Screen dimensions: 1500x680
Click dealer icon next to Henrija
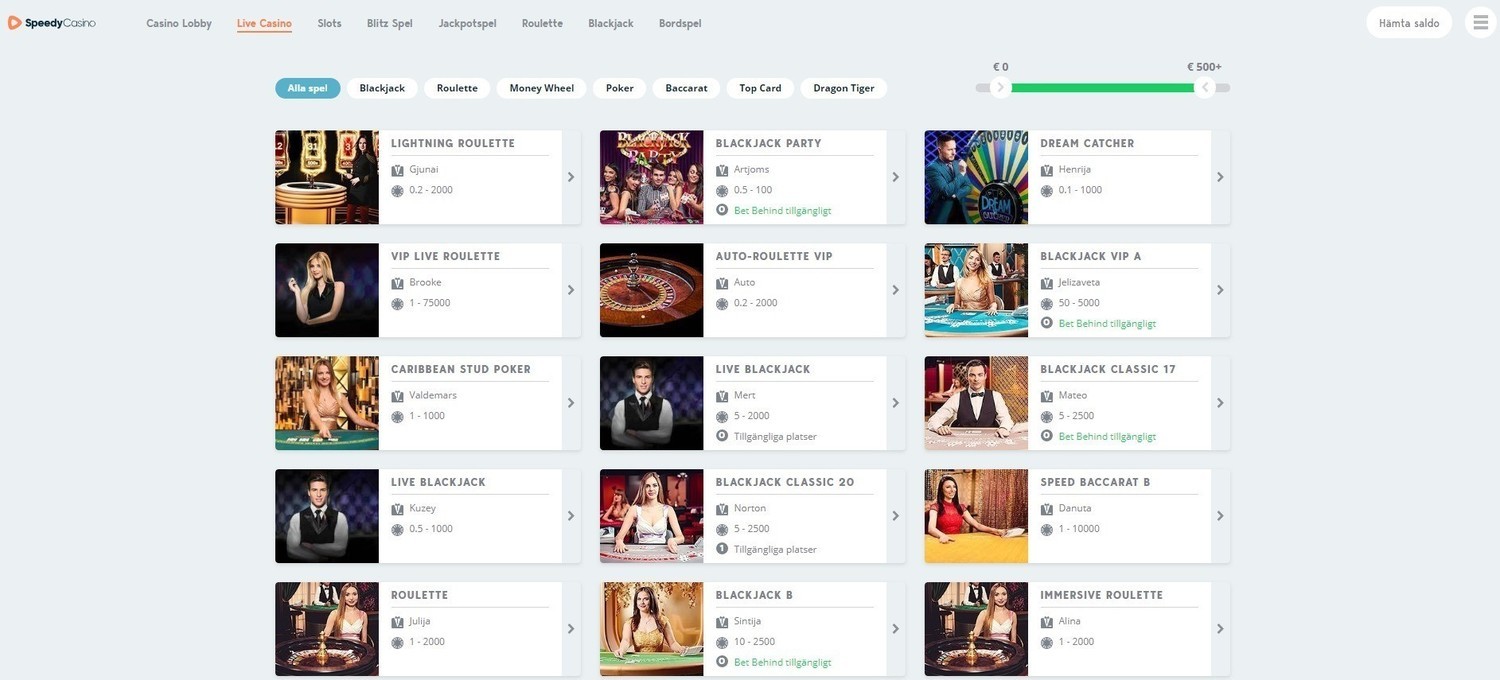pyautogui.click(x=1047, y=170)
